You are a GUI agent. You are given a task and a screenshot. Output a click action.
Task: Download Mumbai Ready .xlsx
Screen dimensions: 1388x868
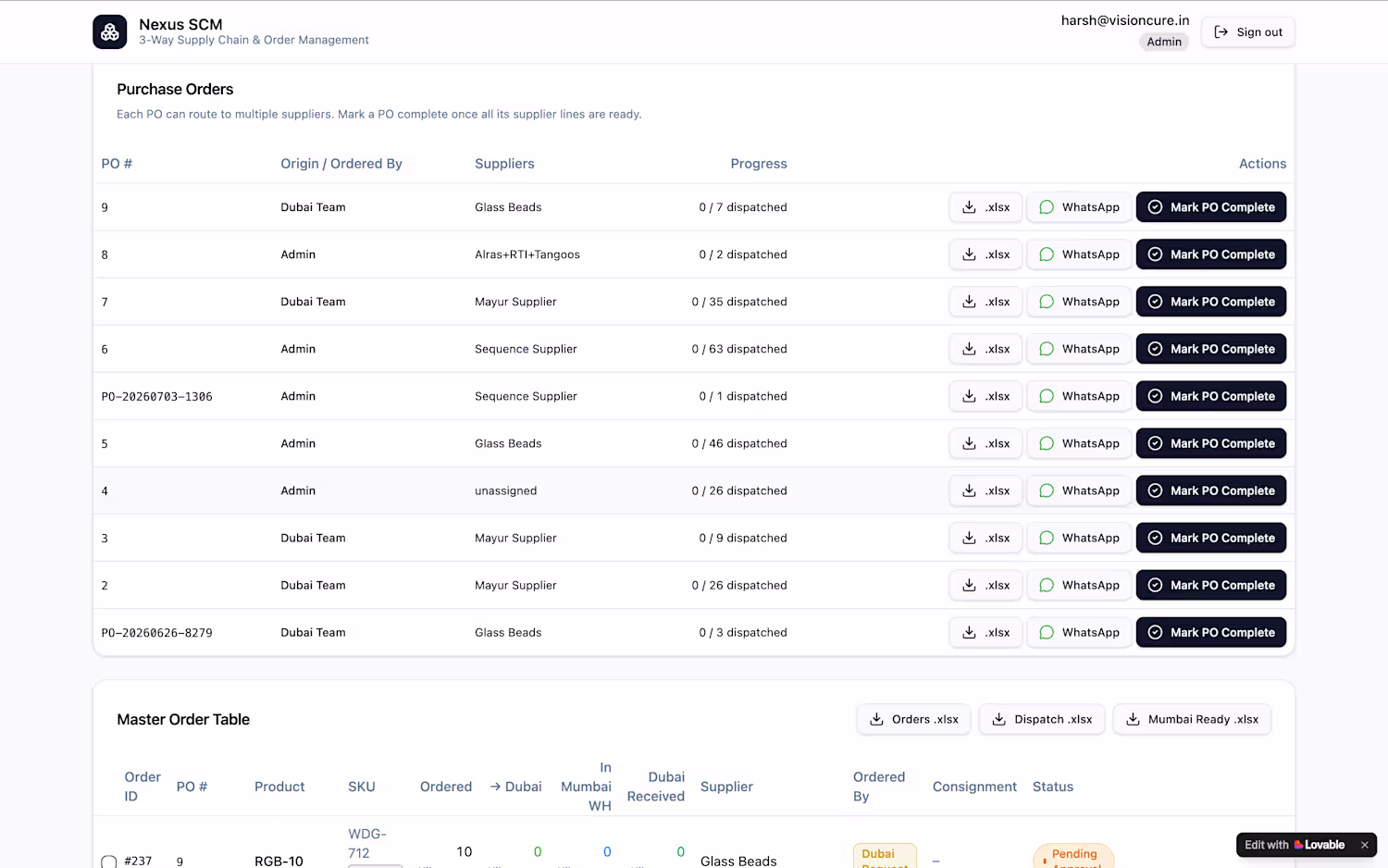(x=1192, y=719)
